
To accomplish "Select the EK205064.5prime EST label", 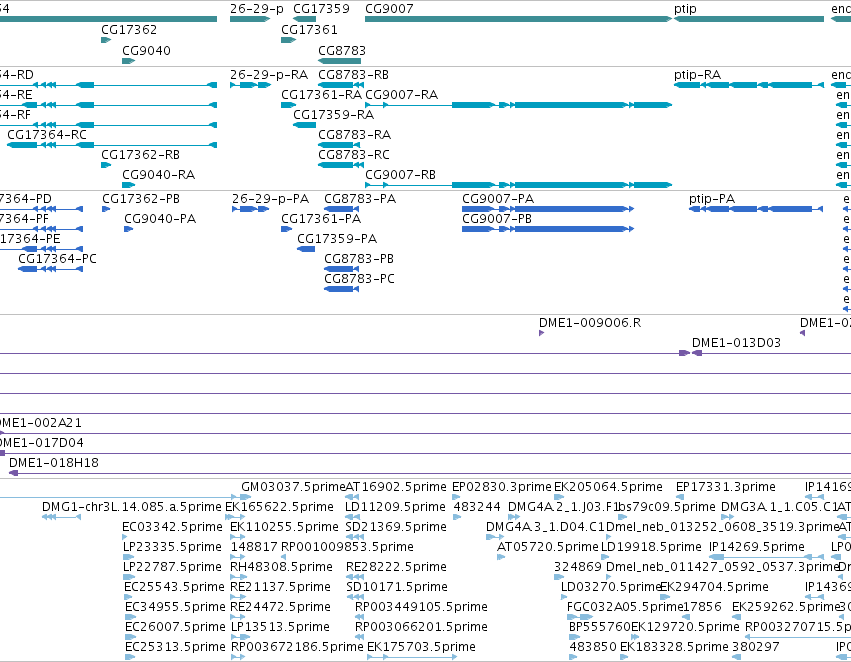I will point(608,487).
